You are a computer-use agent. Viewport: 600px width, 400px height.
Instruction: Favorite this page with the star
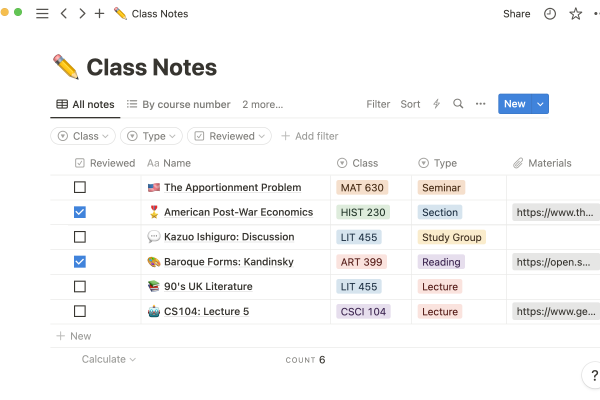point(576,14)
